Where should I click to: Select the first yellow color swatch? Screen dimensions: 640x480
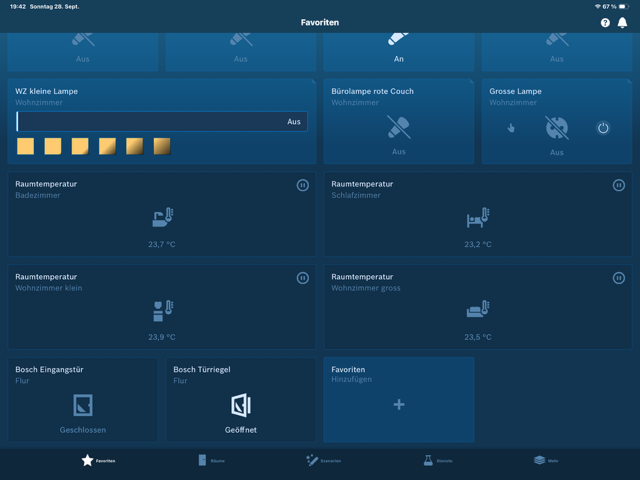26,147
